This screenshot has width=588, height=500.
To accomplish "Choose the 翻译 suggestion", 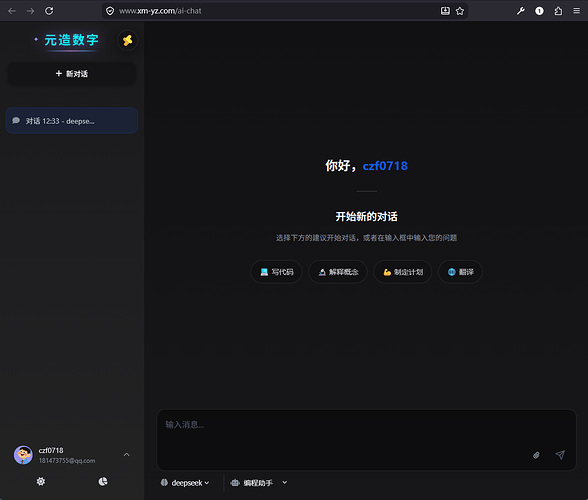I will (460, 272).
